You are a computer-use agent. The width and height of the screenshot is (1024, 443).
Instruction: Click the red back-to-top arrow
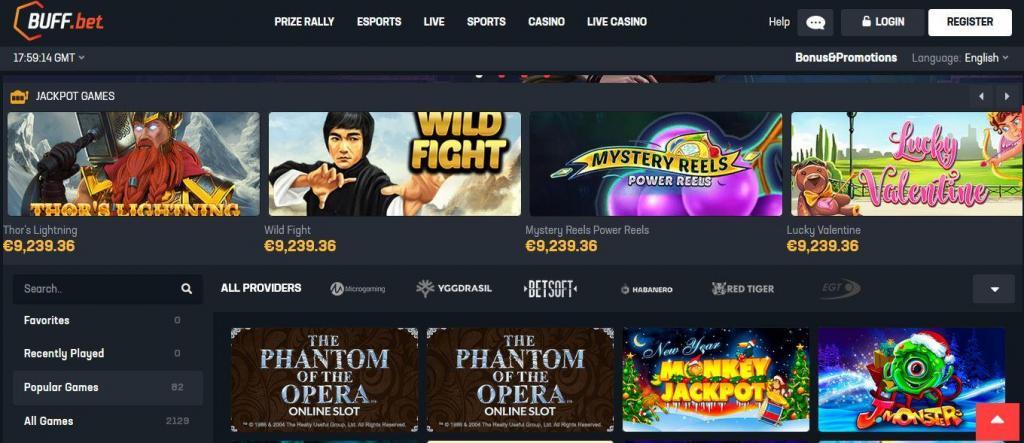click(998, 421)
